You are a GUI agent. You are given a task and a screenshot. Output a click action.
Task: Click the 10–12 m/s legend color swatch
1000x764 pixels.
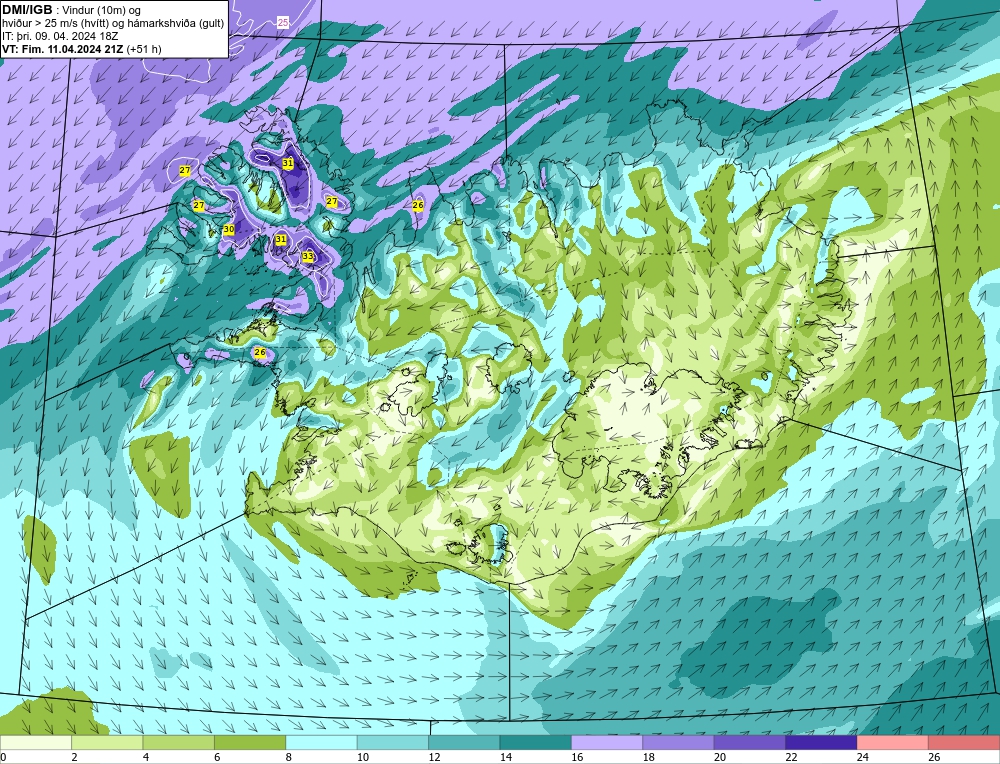393,742
